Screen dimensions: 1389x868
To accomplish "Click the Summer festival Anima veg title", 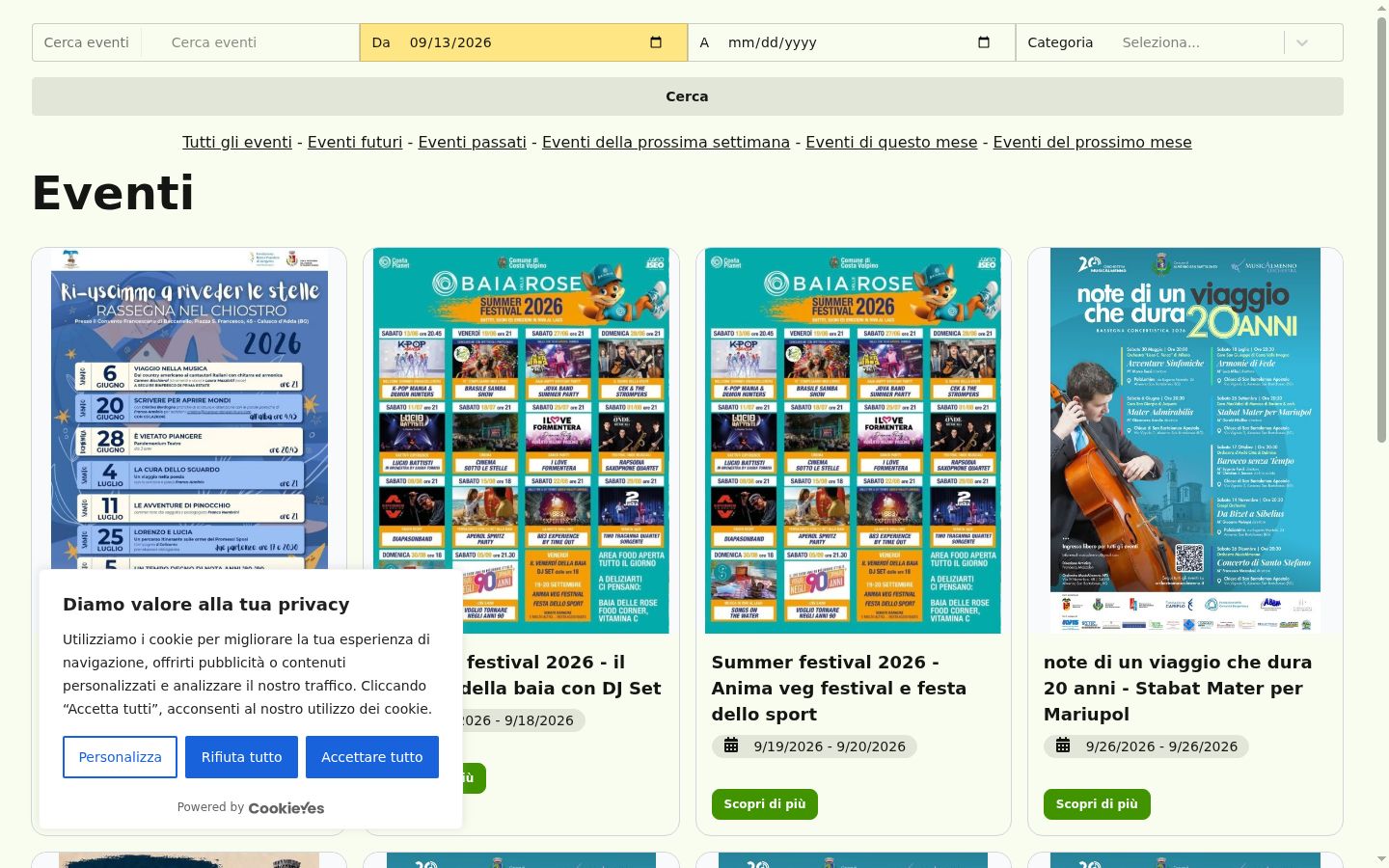I will tap(839, 689).
